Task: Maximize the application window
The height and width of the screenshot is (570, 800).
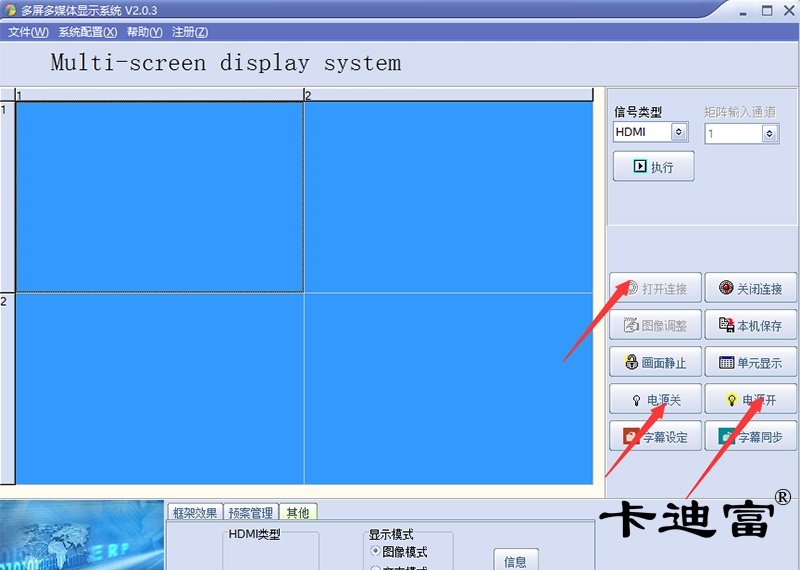Action: pyautogui.click(x=767, y=10)
